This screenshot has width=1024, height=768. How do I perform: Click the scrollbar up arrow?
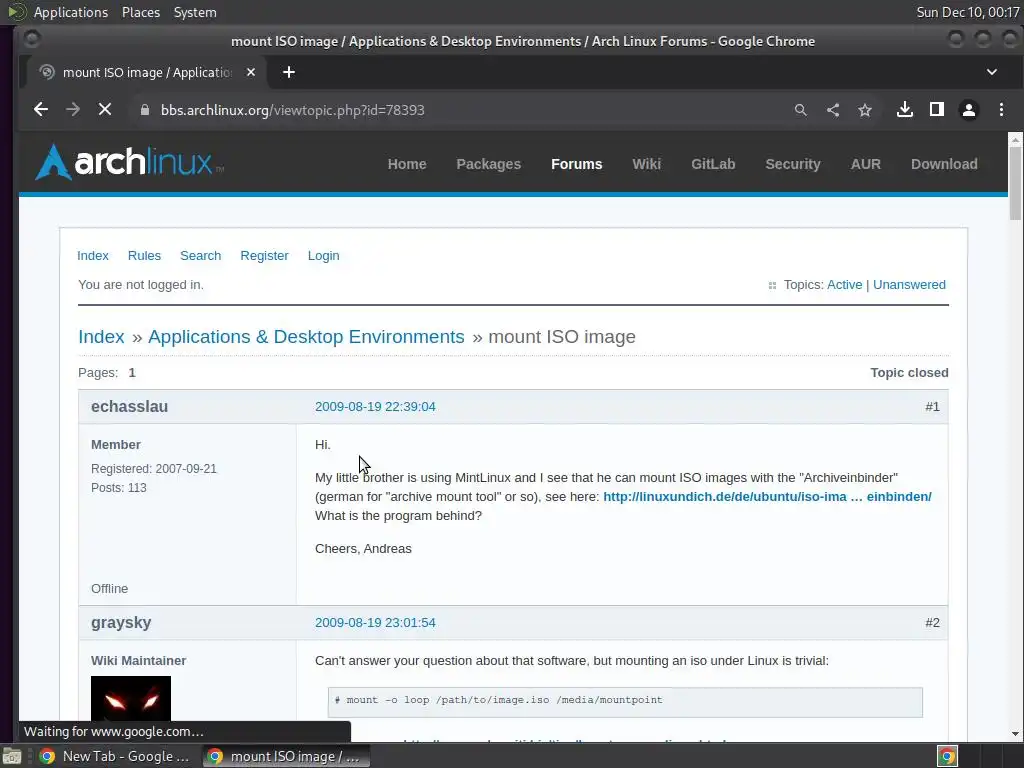[x=1015, y=139]
